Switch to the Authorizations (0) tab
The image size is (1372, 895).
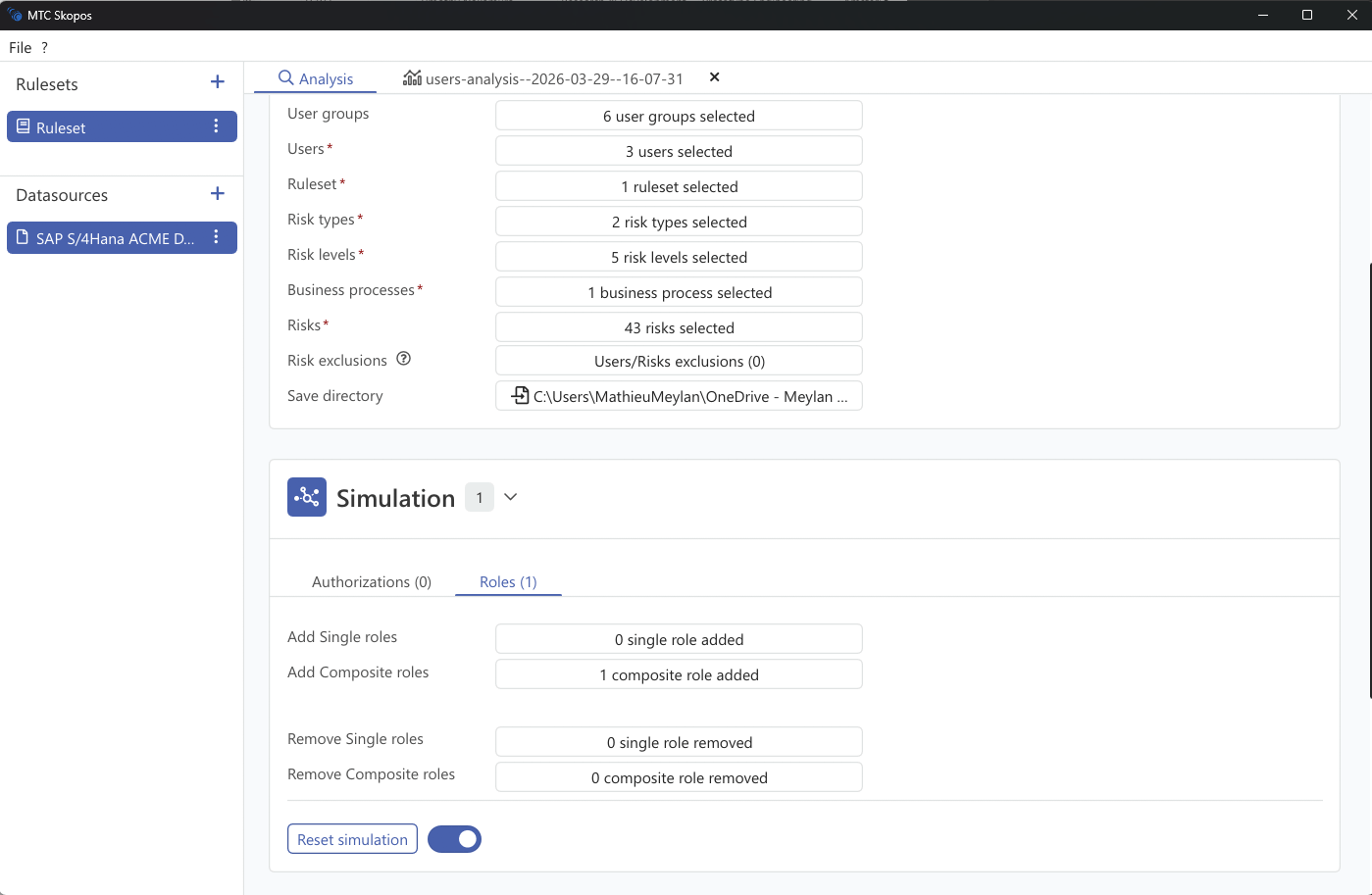click(372, 581)
